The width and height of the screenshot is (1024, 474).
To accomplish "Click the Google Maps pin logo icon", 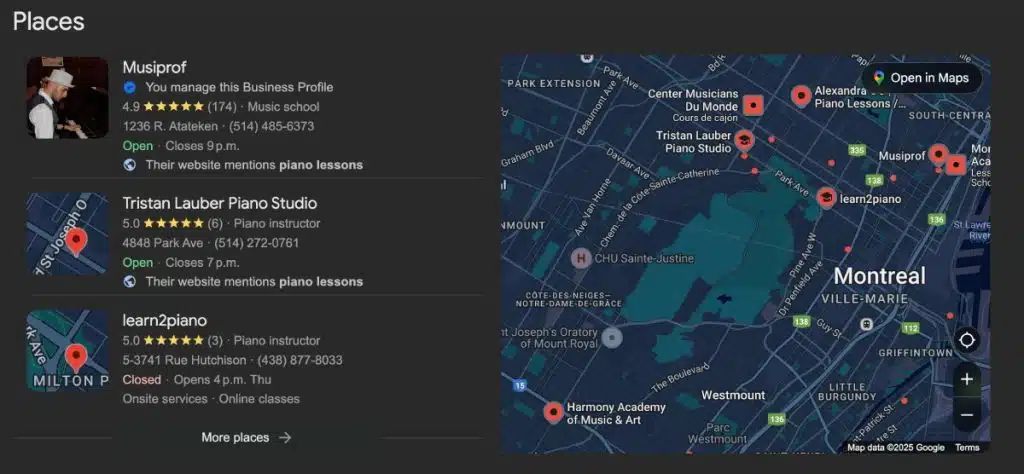I will pos(878,78).
